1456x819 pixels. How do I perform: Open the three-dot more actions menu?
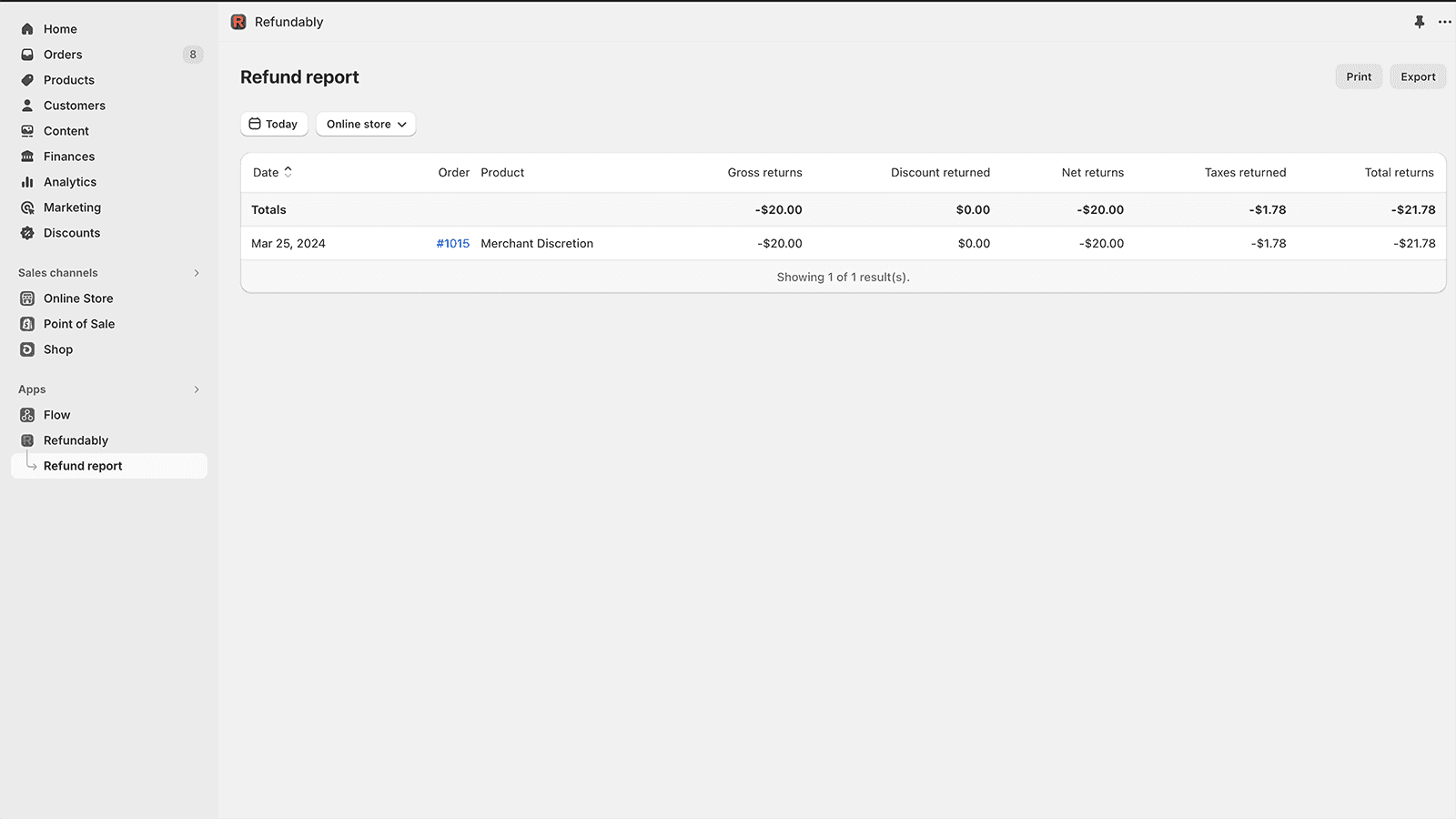pyautogui.click(x=1444, y=22)
